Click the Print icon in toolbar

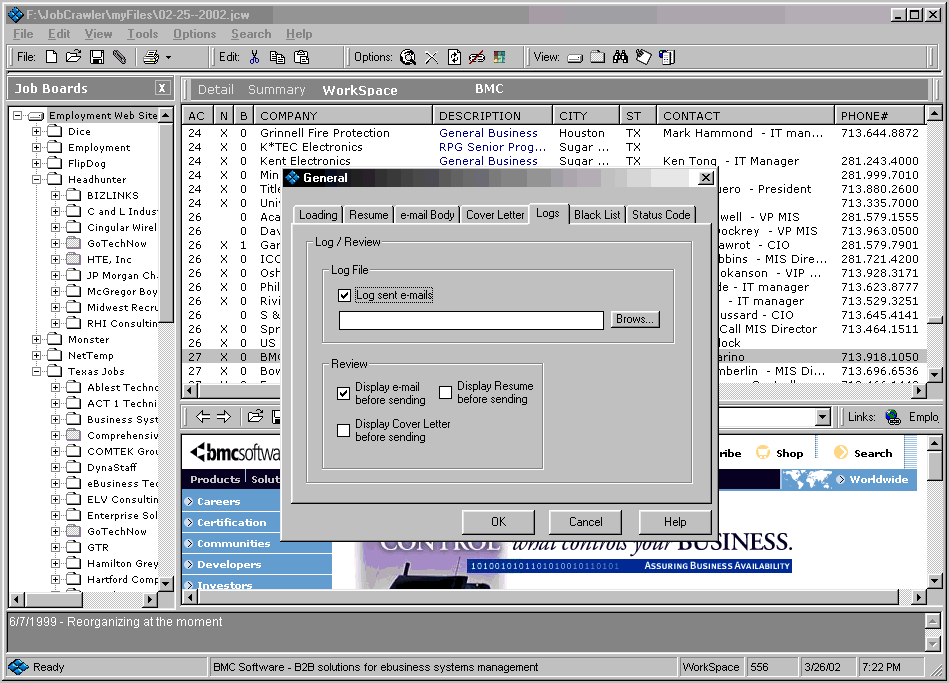(150, 58)
